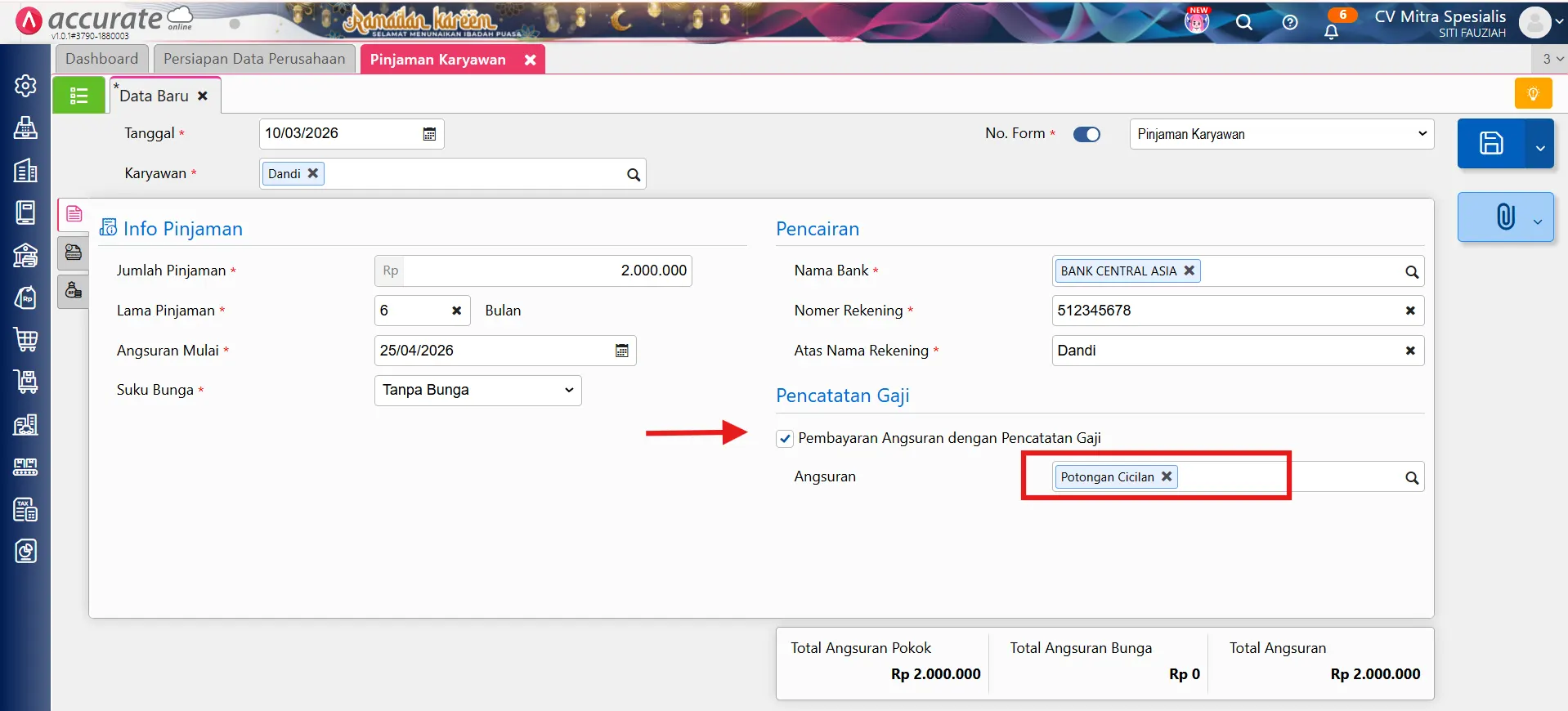Clear the Atas Nama Rekening field
Image resolution: width=1568 pixels, height=711 pixels.
tap(1409, 351)
